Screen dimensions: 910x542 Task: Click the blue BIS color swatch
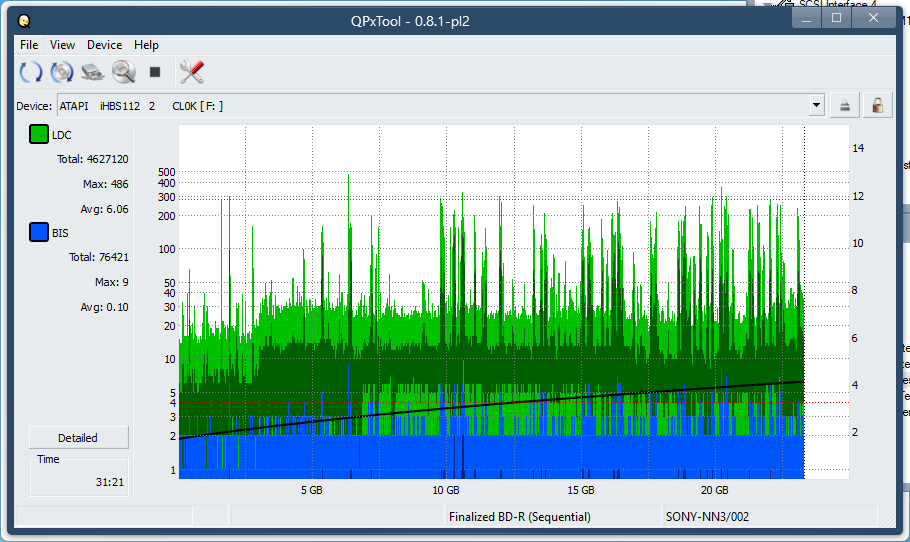point(38,232)
